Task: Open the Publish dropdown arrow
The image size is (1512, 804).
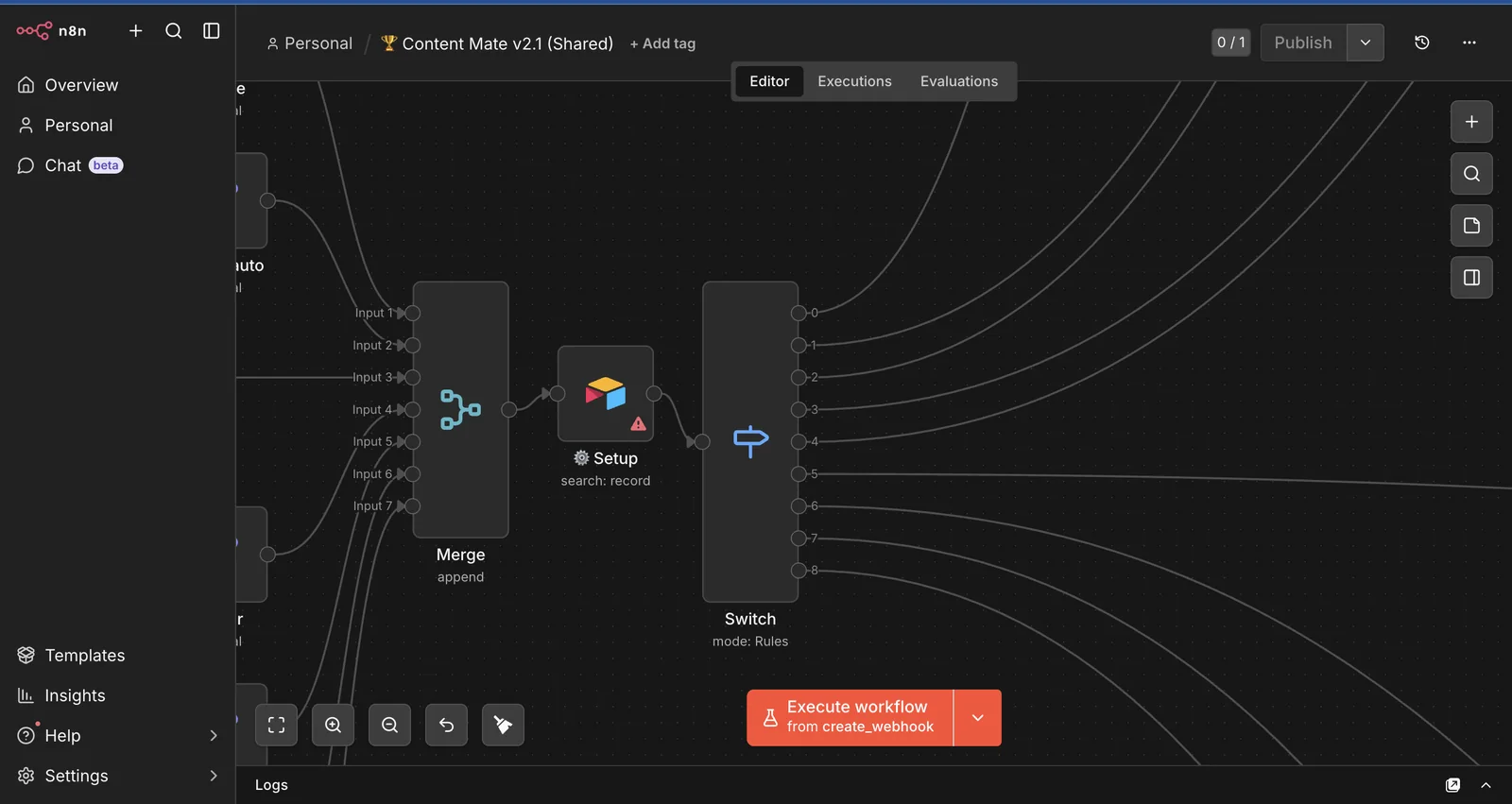Action: pos(1365,43)
